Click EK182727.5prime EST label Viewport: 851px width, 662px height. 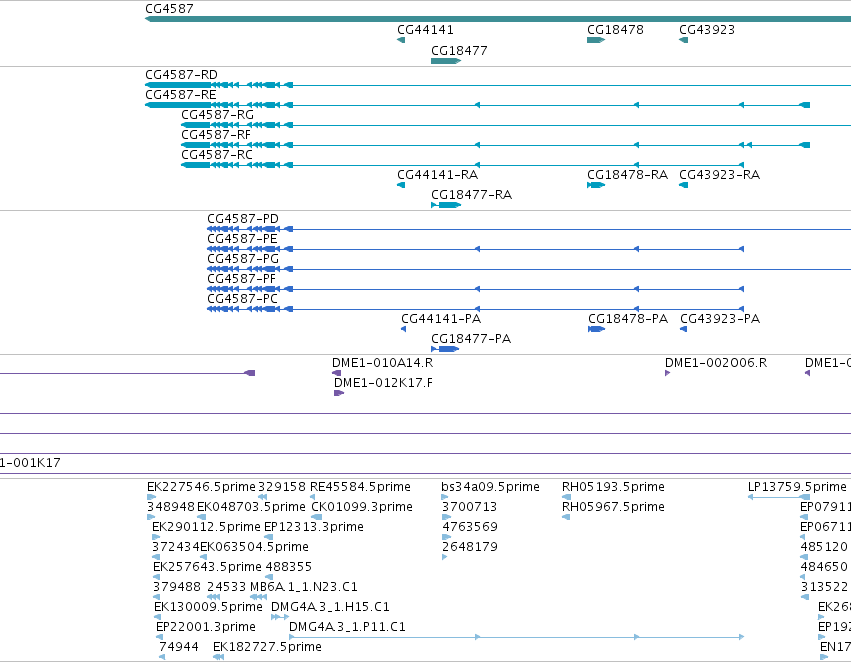(x=268, y=647)
